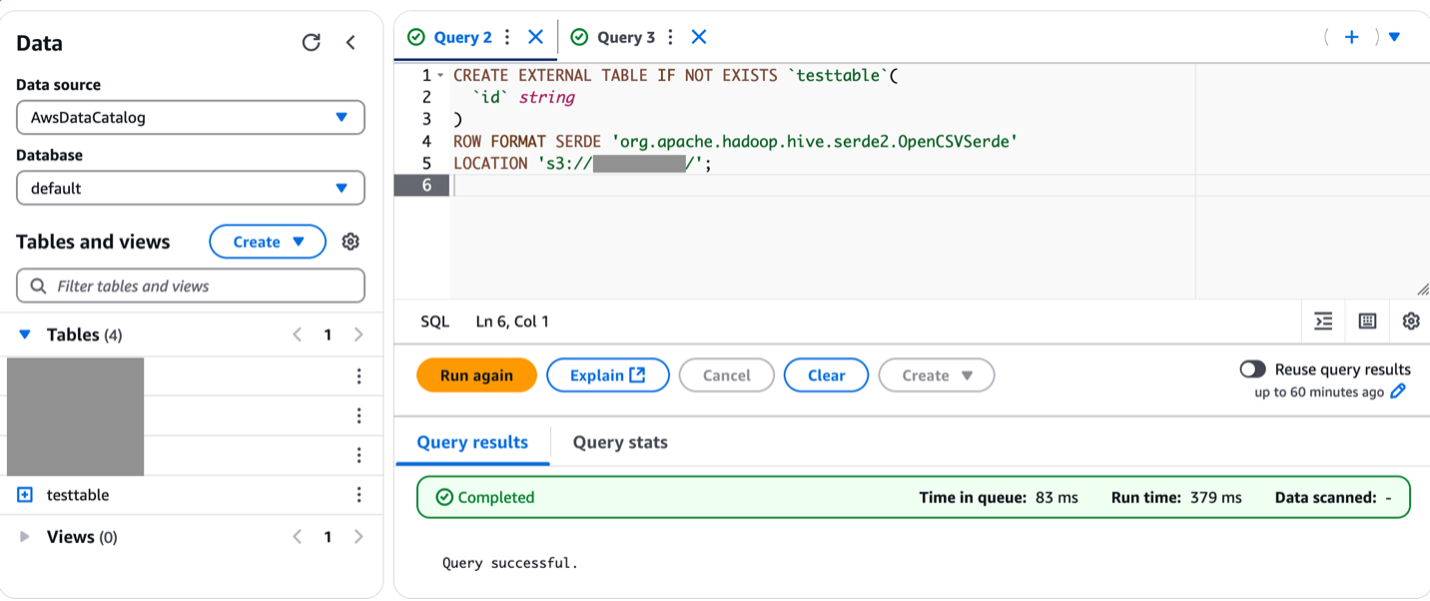The width and height of the screenshot is (1430, 601).
Task: Toggle Reuse query results switch
Action: click(x=1252, y=369)
